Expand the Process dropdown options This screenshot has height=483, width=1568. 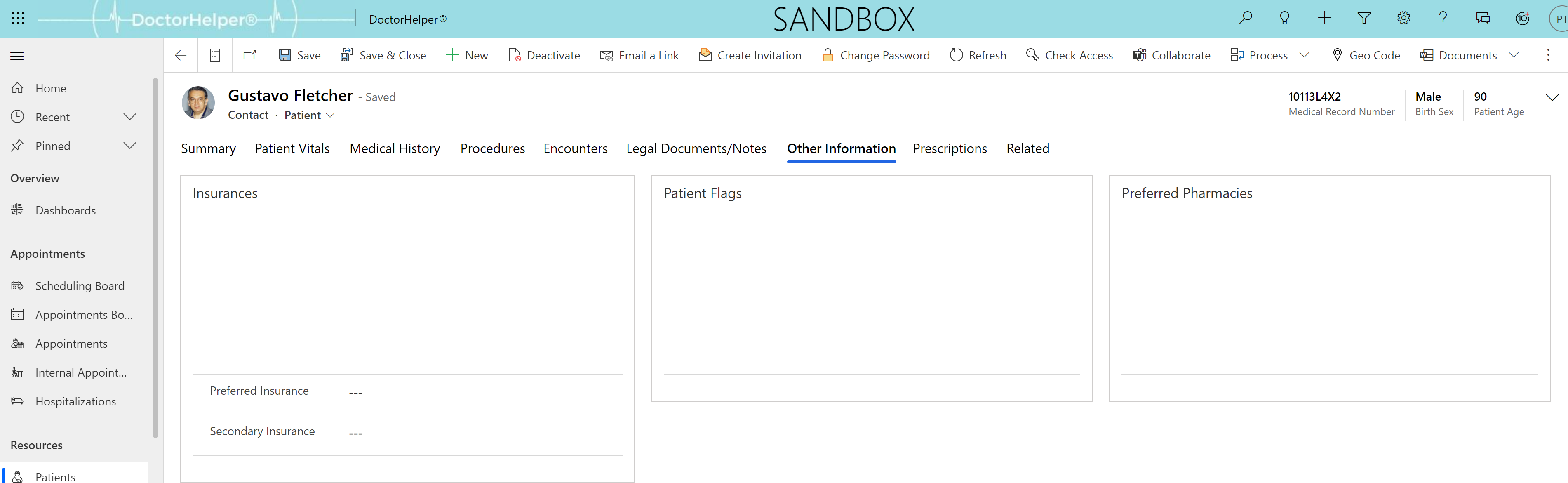click(x=1304, y=55)
